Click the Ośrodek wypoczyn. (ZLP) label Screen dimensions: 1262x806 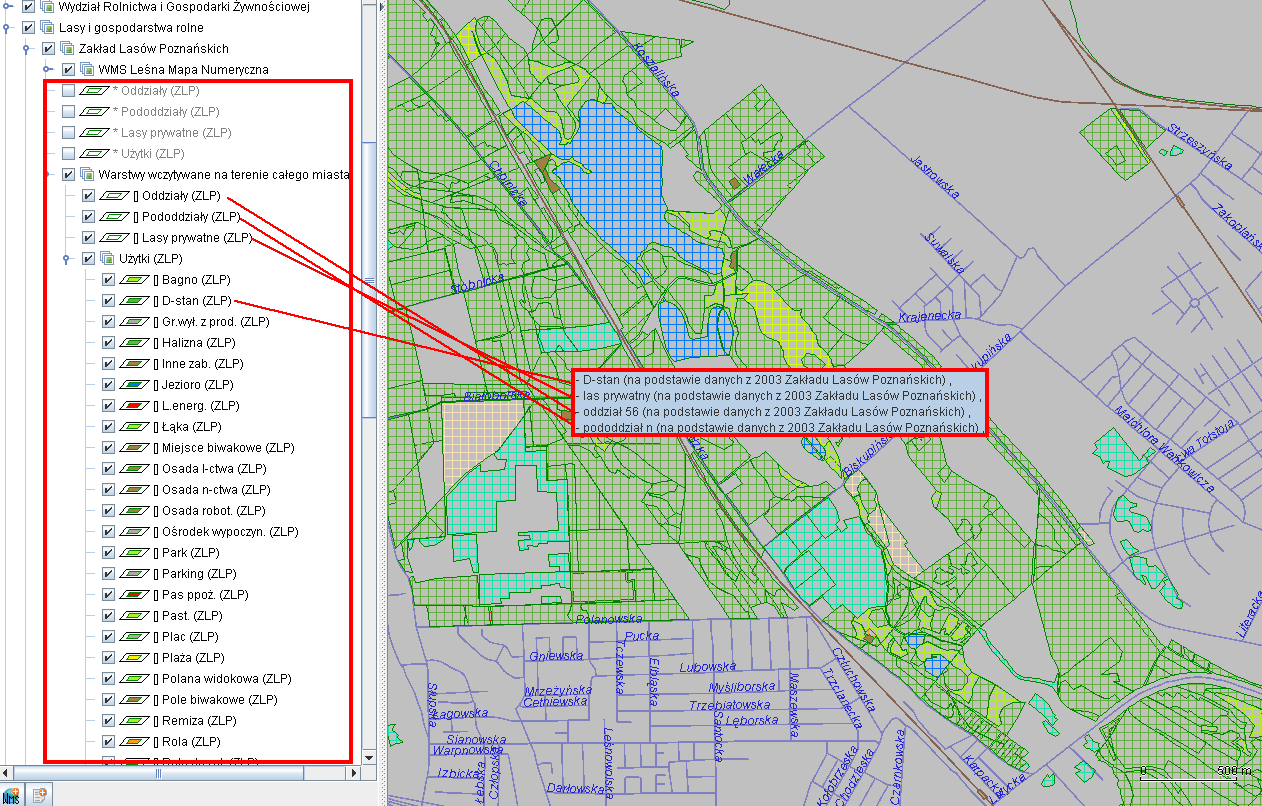[x=229, y=532]
